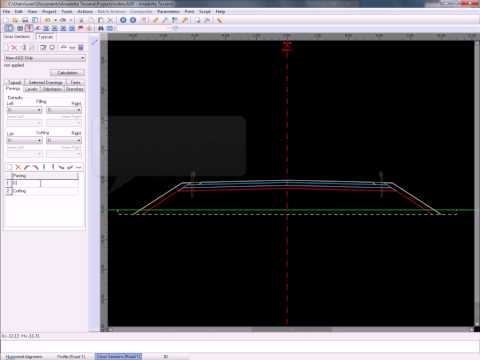The height and width of the screenshot is (360, 480).
Task: Expand the typical section name dropdown
Action: (45, 58)
